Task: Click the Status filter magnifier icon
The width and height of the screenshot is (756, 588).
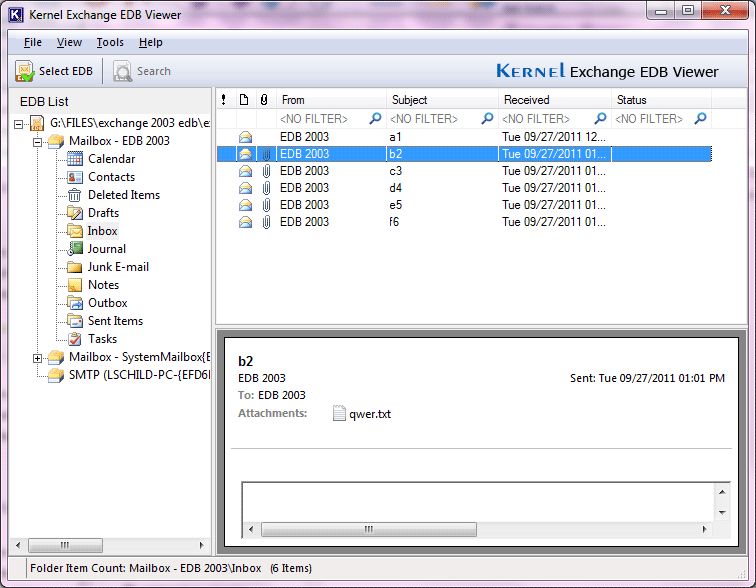Action: coord(701,118)
